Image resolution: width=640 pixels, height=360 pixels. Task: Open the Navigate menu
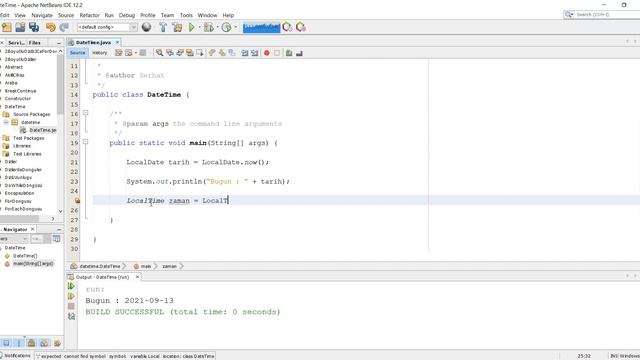pyautogui.click(x=42, y=15)
